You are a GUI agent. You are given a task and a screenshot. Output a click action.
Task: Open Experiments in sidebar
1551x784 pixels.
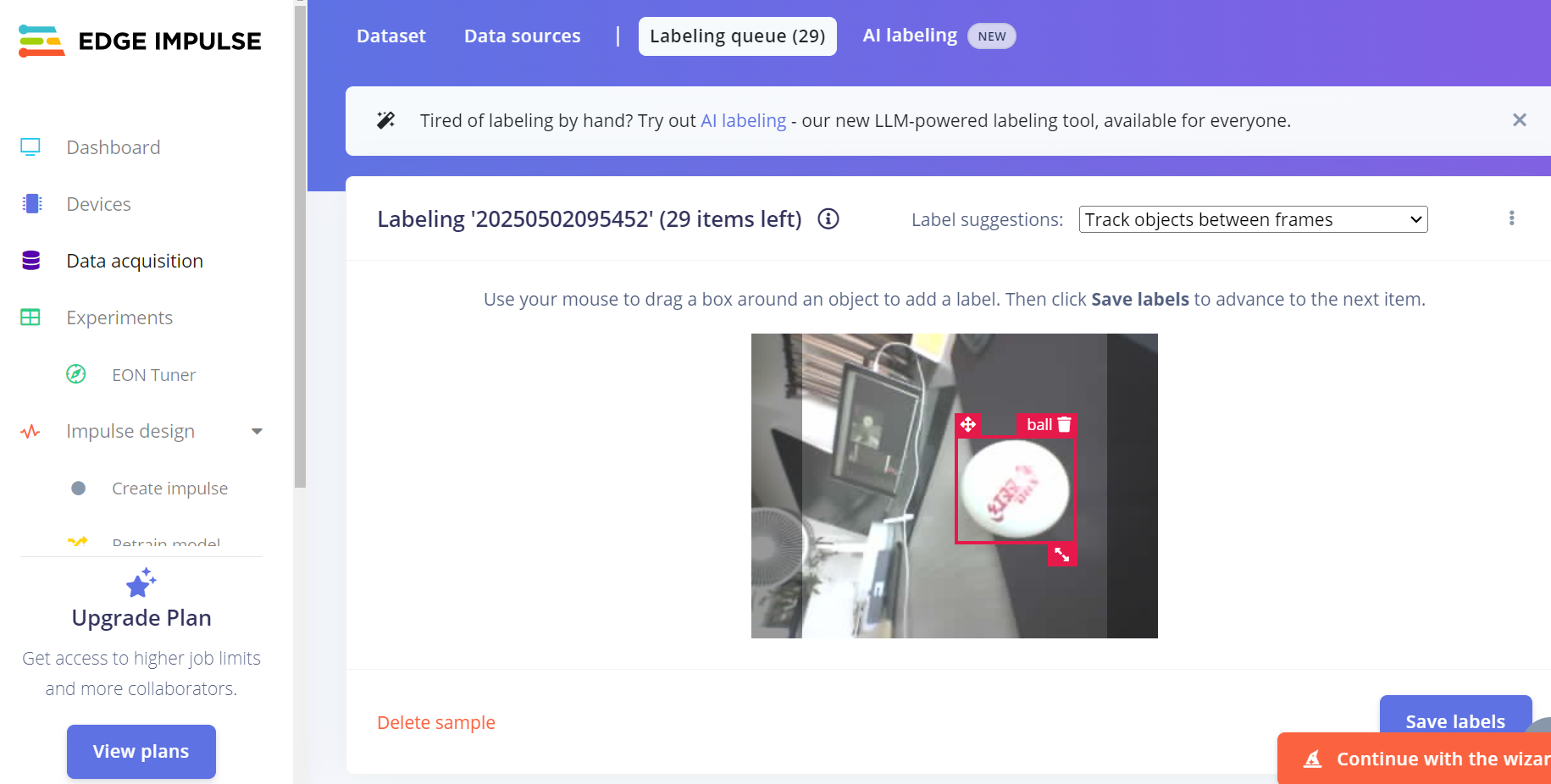point(119,317)
